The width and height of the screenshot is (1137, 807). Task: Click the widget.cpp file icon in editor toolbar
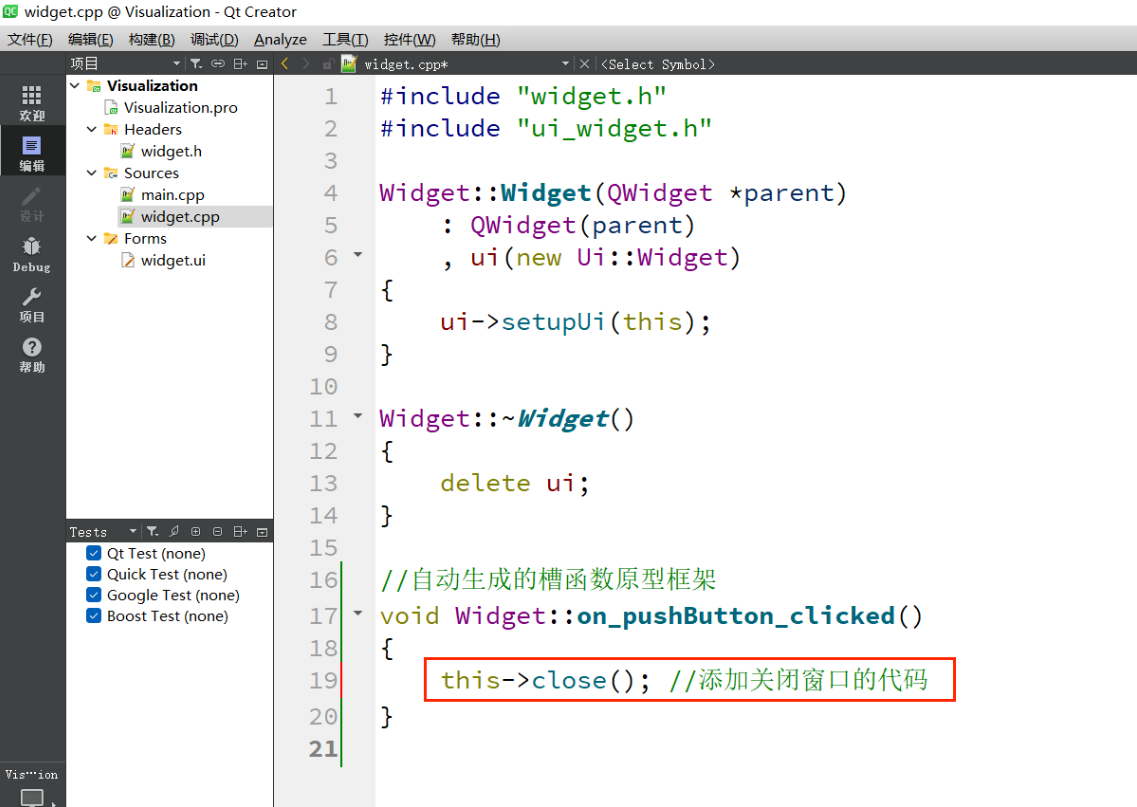pos(349,64)
